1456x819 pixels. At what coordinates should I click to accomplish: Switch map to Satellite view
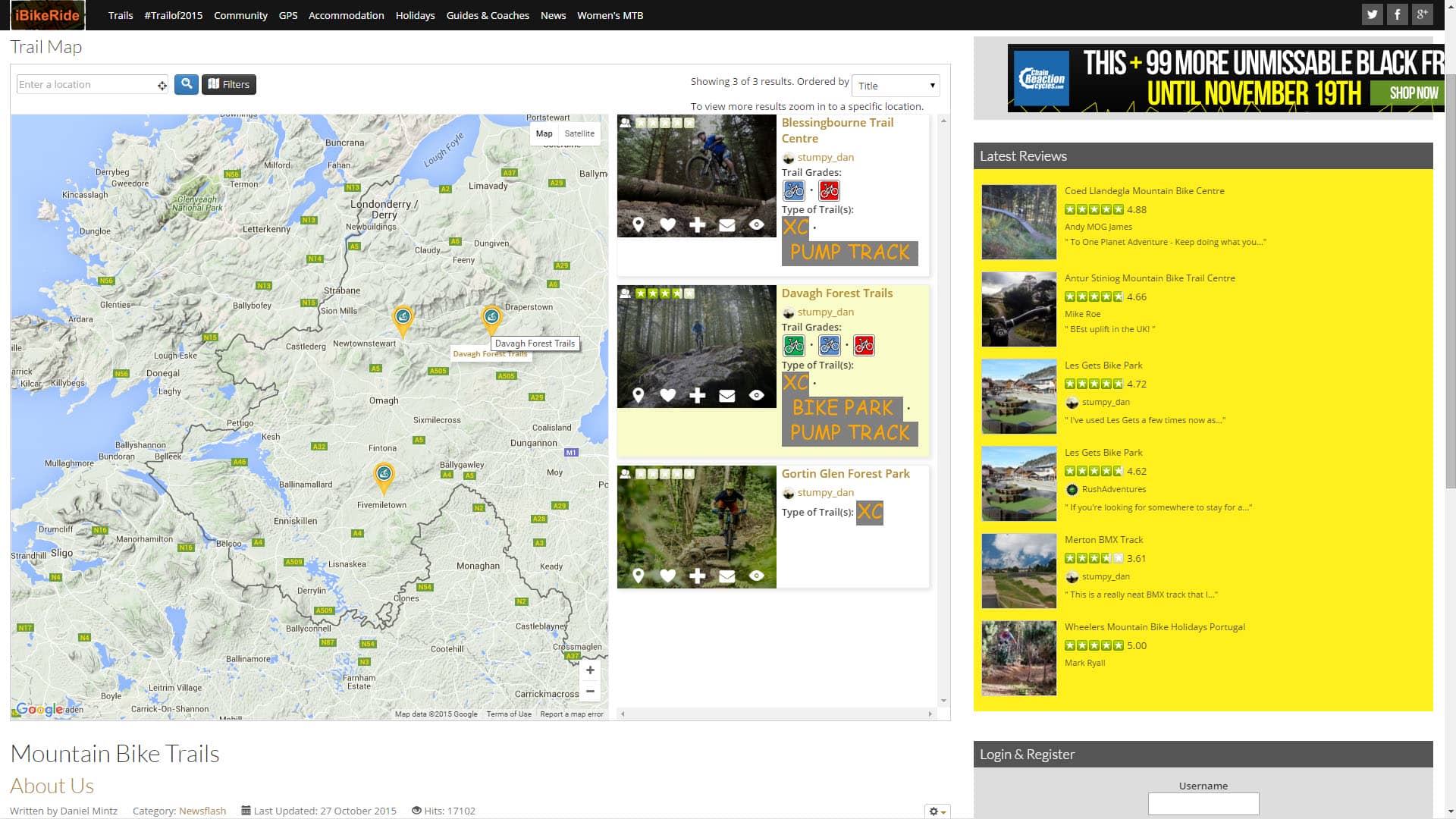click(x=579, y=133)
